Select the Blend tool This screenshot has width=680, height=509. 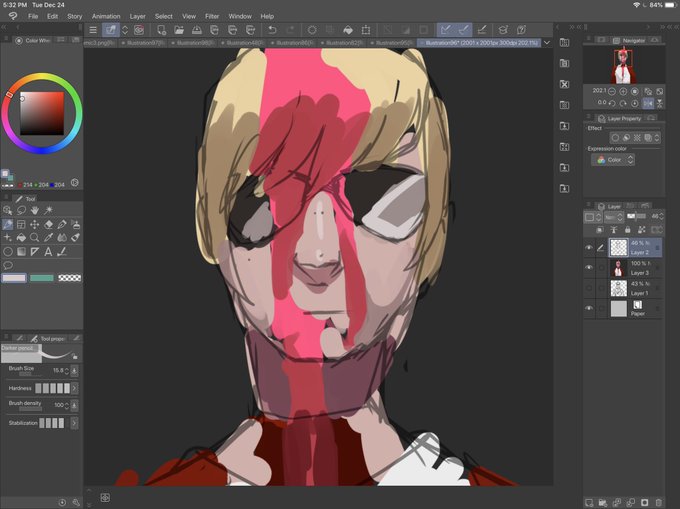62,238
